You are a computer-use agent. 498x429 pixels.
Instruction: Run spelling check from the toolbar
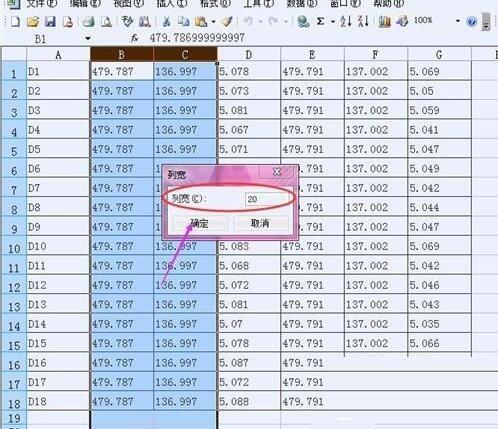click(x=127, y=21)
